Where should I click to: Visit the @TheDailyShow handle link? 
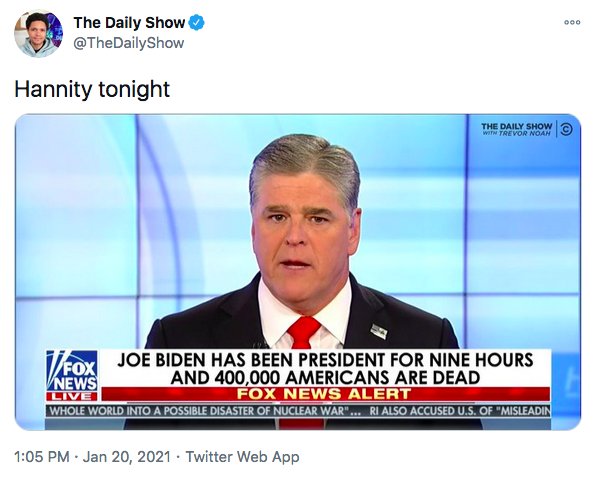tap(128, 43)
